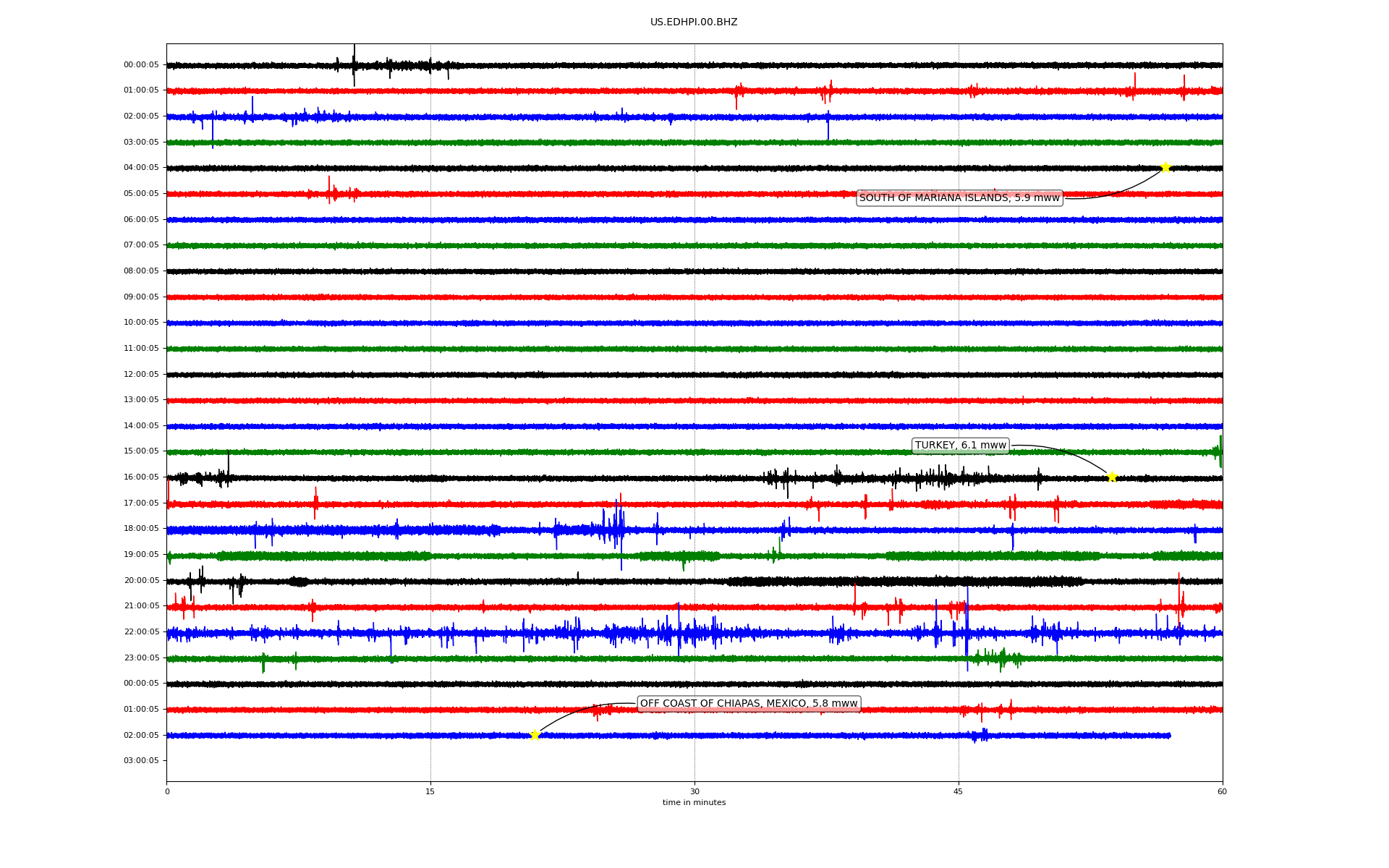Select the TURKEY, 6.1 mww annotation box

(960, 446)
